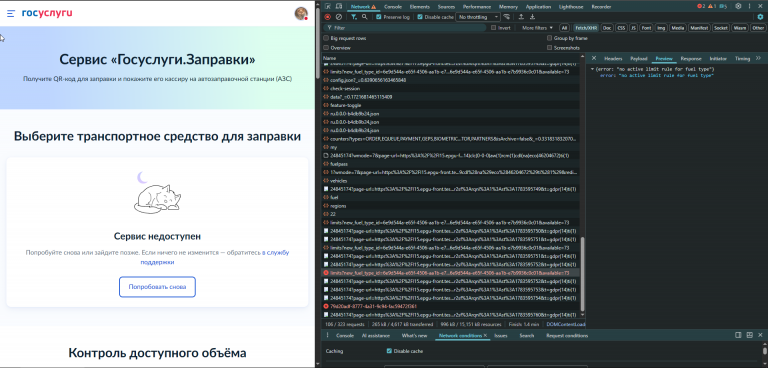768x368 pixels.
Task: Show more request detail tabs chevron
Action: [759, 58]
